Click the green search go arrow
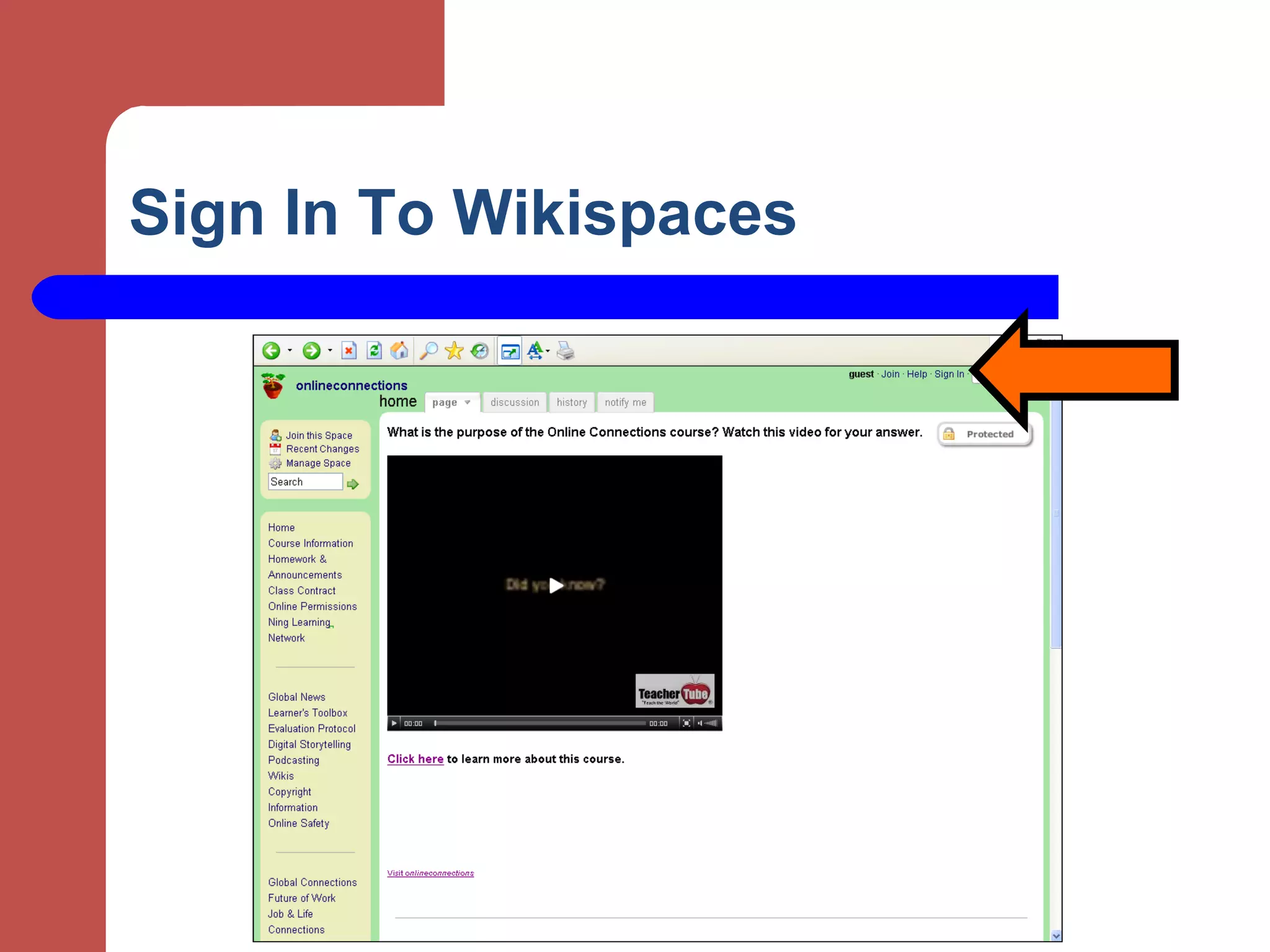 click(353, 484)
